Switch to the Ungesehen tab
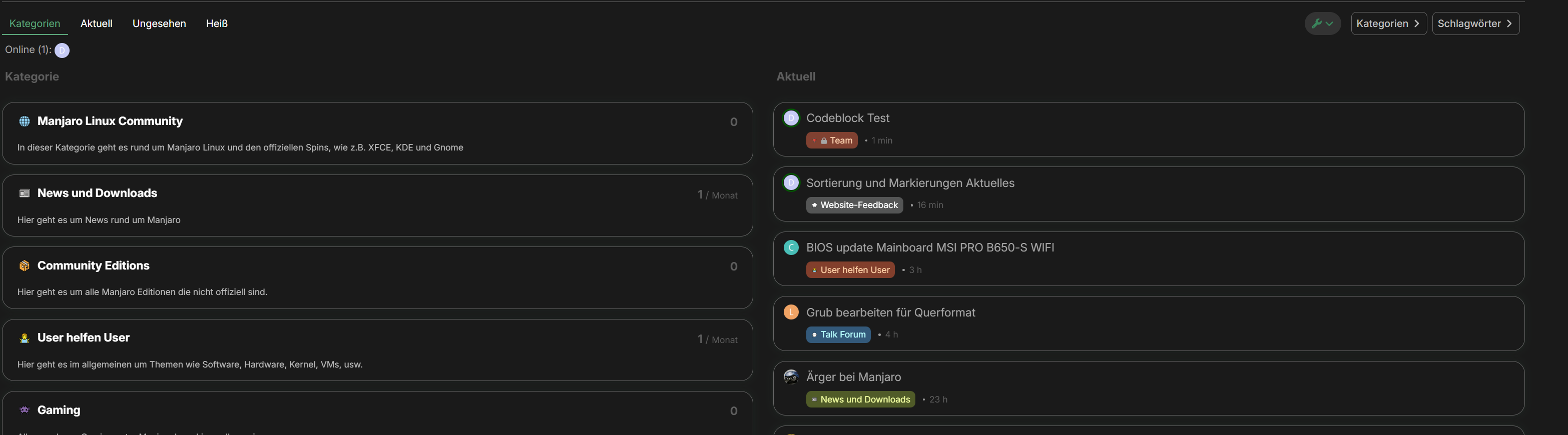 tap(159, 23)
